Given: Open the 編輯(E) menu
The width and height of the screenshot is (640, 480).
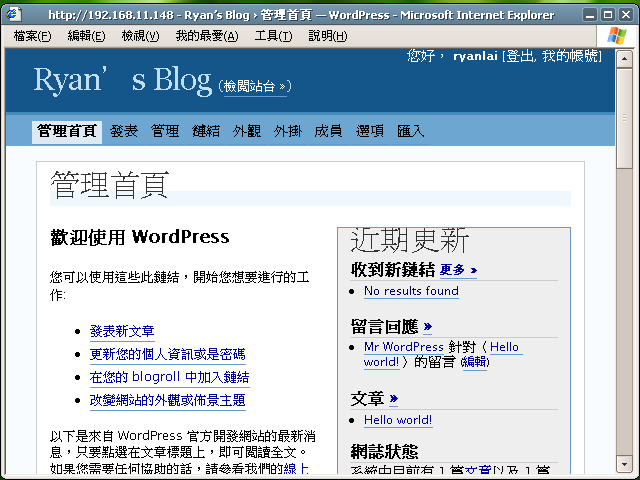Looking at the screenshot, I should click(x=86, y=36).
